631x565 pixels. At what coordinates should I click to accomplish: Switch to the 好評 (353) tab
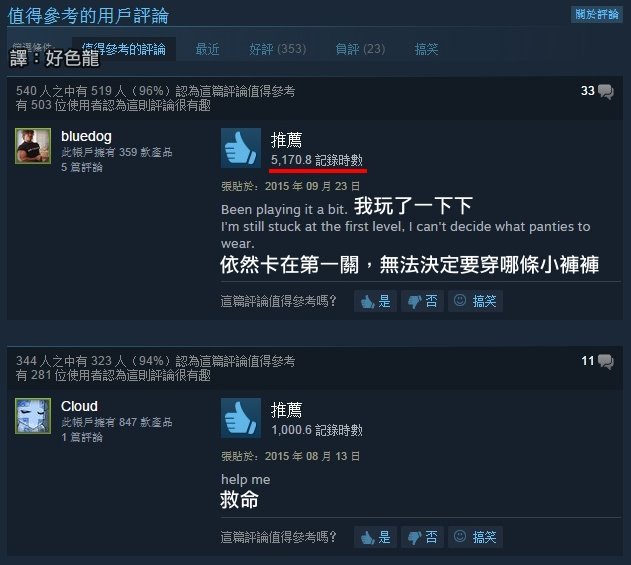pyautogui.click(x=278, y=49)
